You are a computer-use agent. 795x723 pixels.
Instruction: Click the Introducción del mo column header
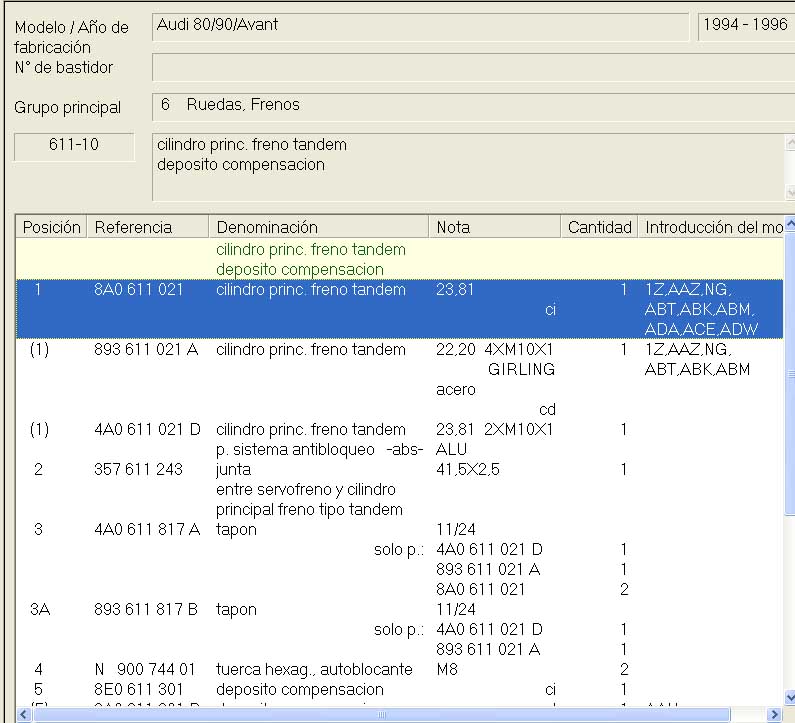[711, 227]
